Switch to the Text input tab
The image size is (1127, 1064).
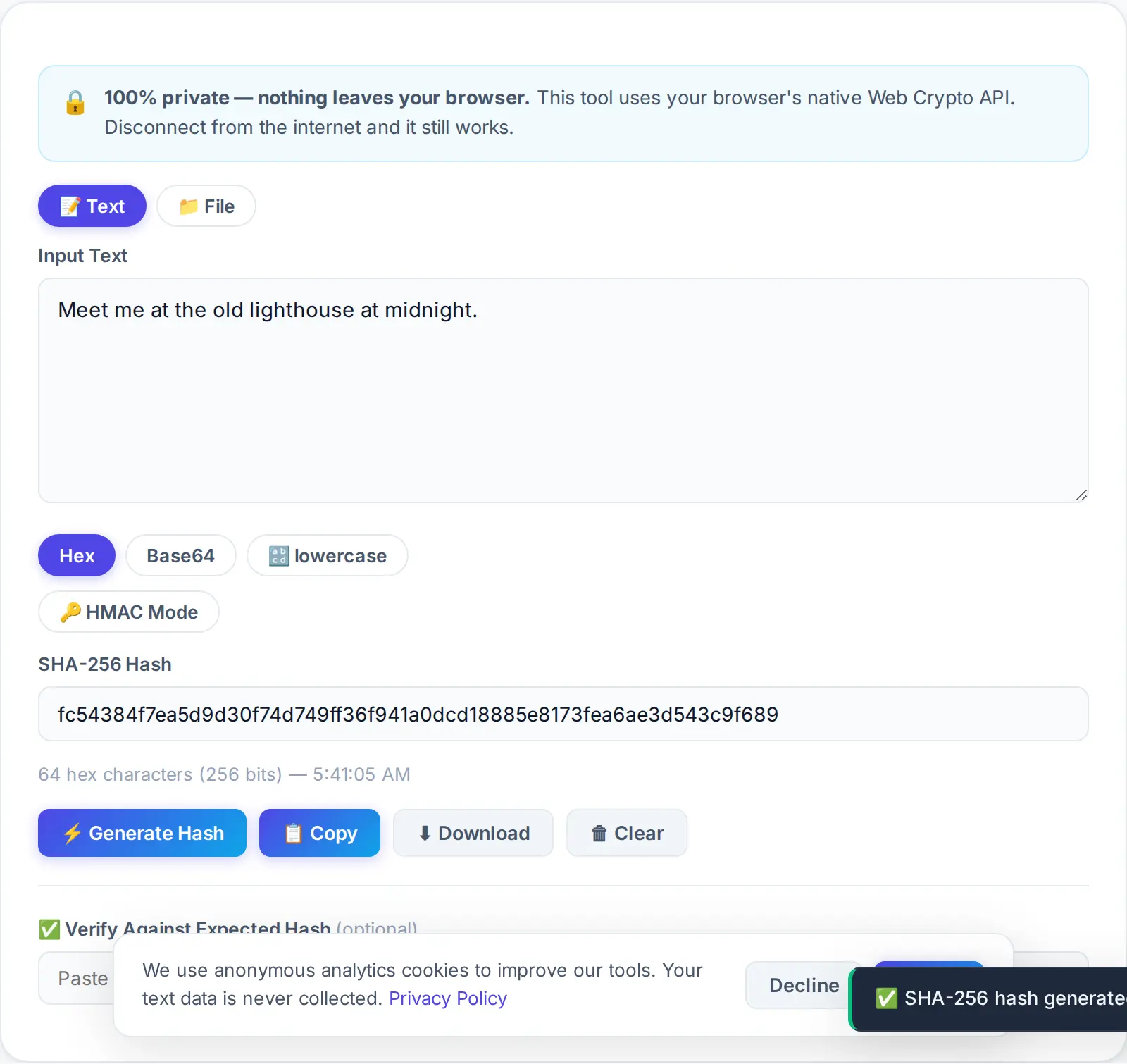click(92, 206)
